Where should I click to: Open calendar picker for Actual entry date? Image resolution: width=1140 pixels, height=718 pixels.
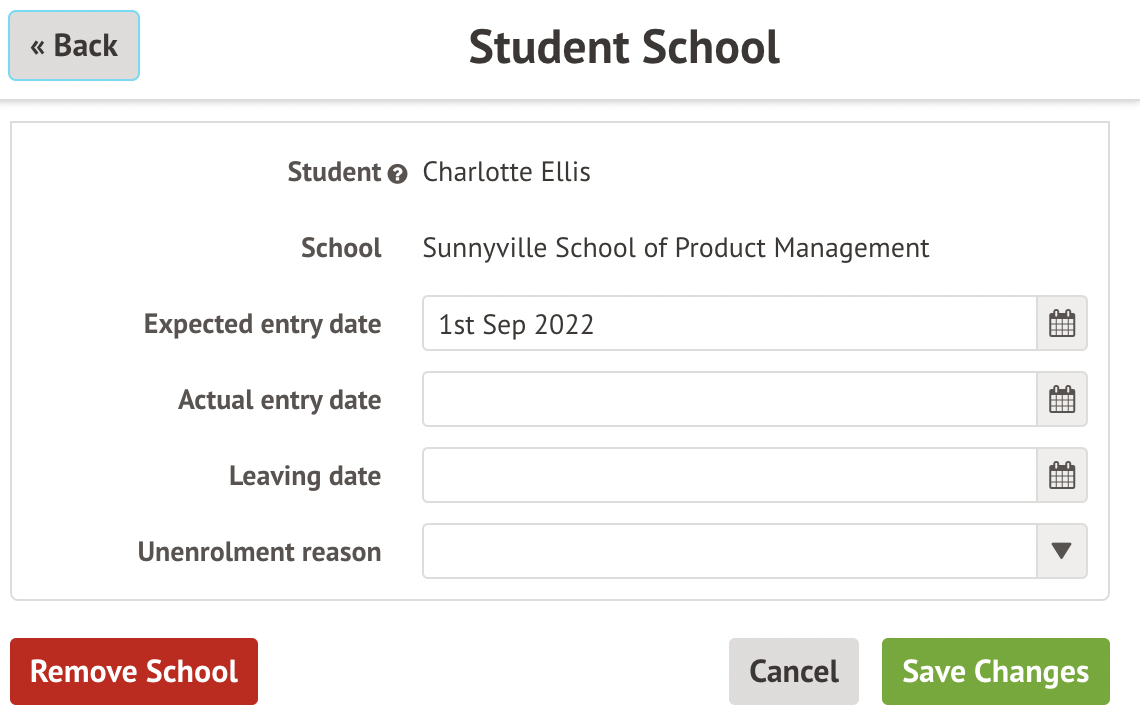pyautogui.click(x=1061, y=400)
